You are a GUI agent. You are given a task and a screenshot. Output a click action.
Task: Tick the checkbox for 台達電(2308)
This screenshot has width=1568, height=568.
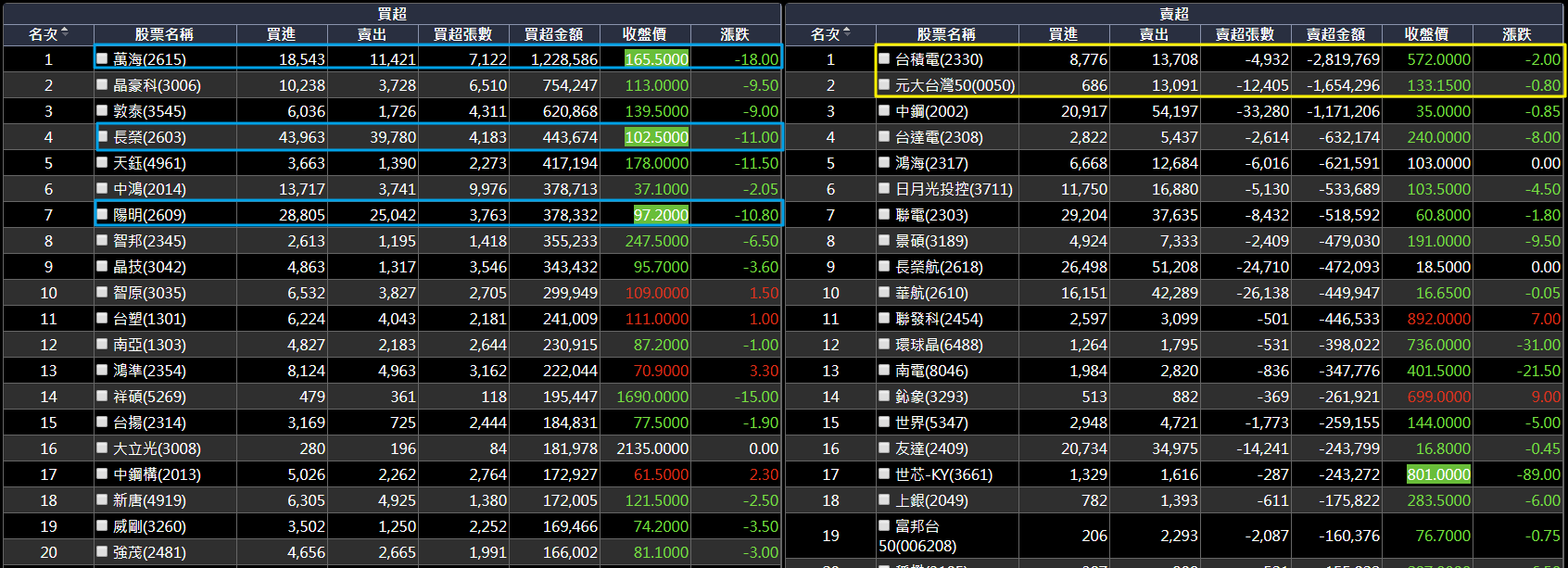885,136
